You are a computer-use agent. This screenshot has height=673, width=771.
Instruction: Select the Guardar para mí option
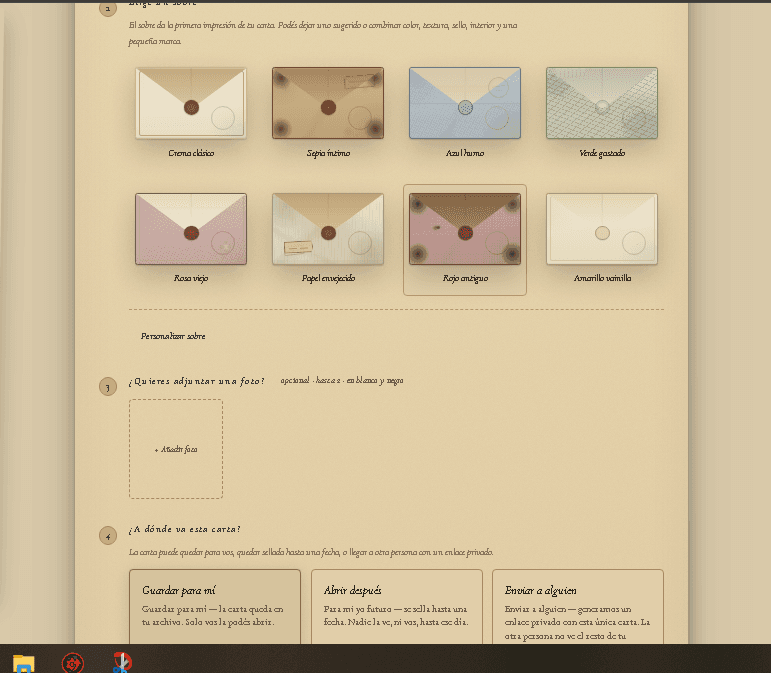[215, 607]
